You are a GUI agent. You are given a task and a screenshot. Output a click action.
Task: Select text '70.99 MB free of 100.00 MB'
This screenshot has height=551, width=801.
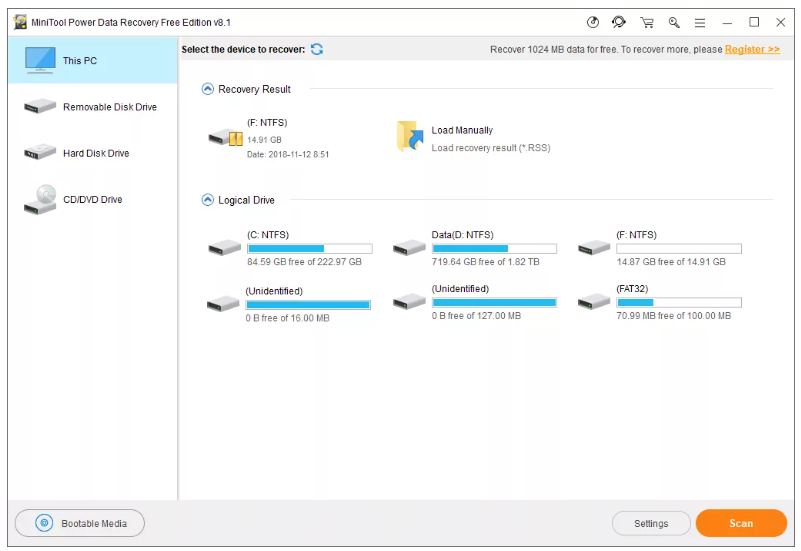pos(673,316)
